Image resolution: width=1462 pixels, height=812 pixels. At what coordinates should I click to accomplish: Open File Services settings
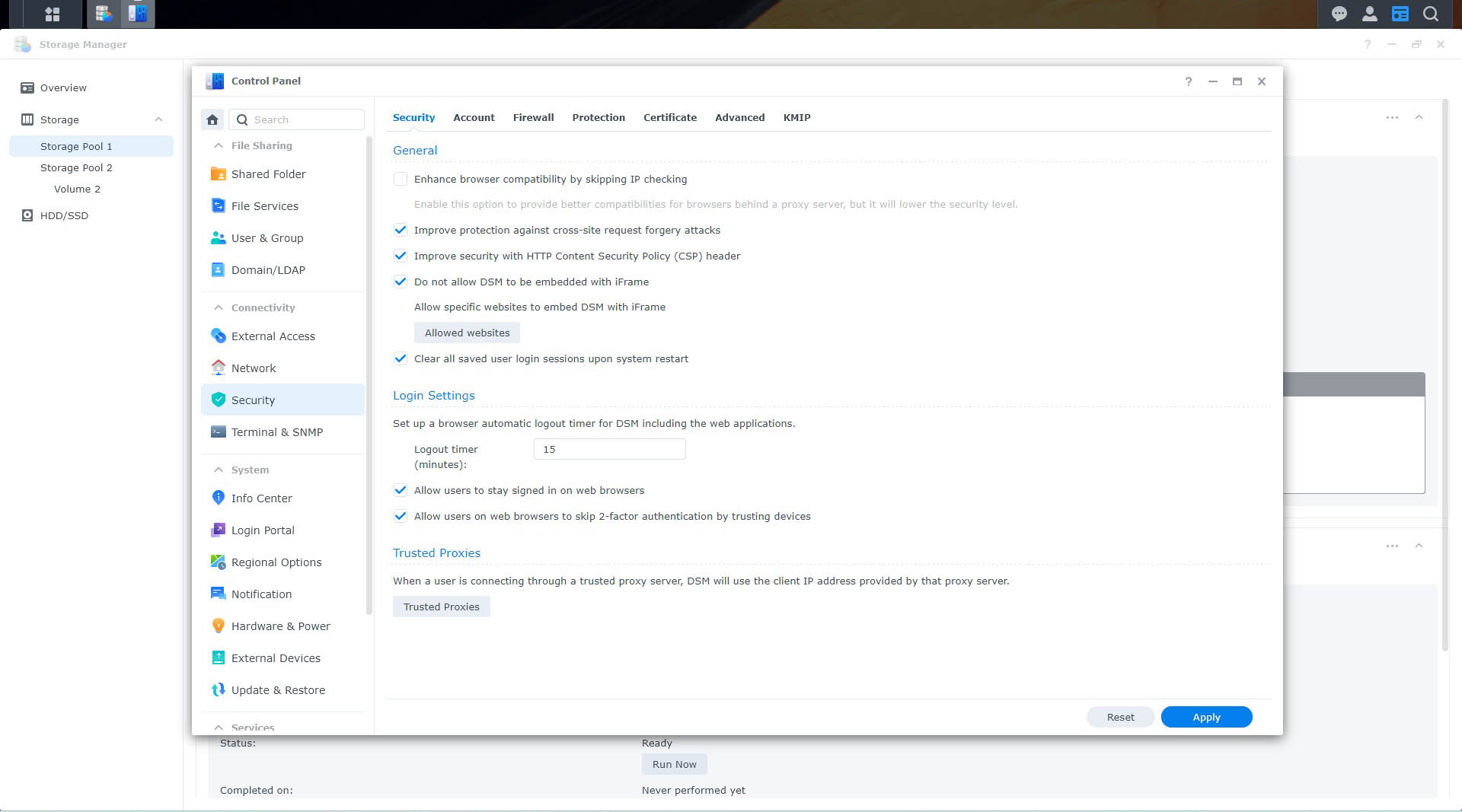pyautogui.click(x=283, y=206)
